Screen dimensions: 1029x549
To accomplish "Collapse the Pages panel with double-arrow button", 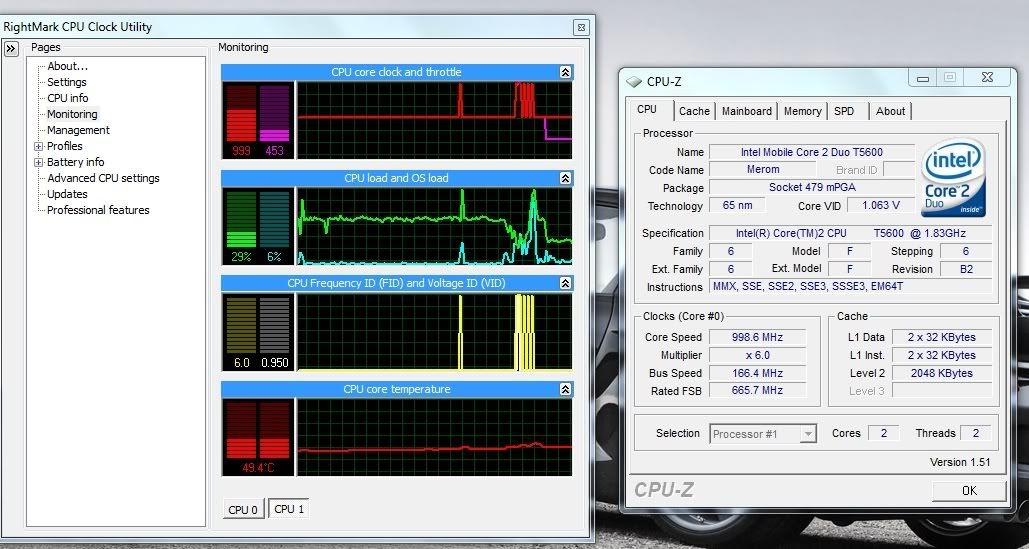I will (11, 49).
